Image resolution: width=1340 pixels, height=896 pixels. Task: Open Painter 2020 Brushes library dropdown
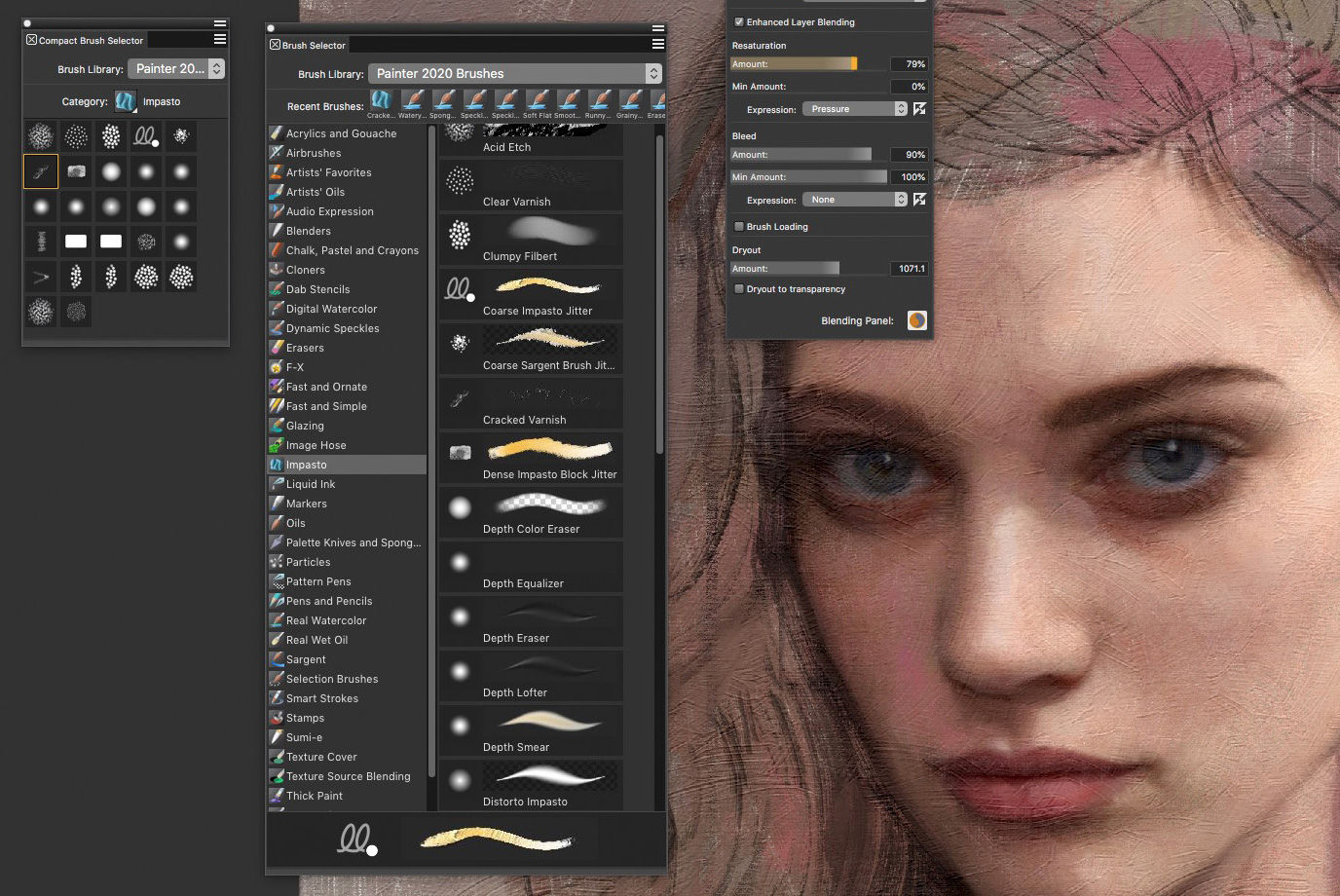(516, 74)
